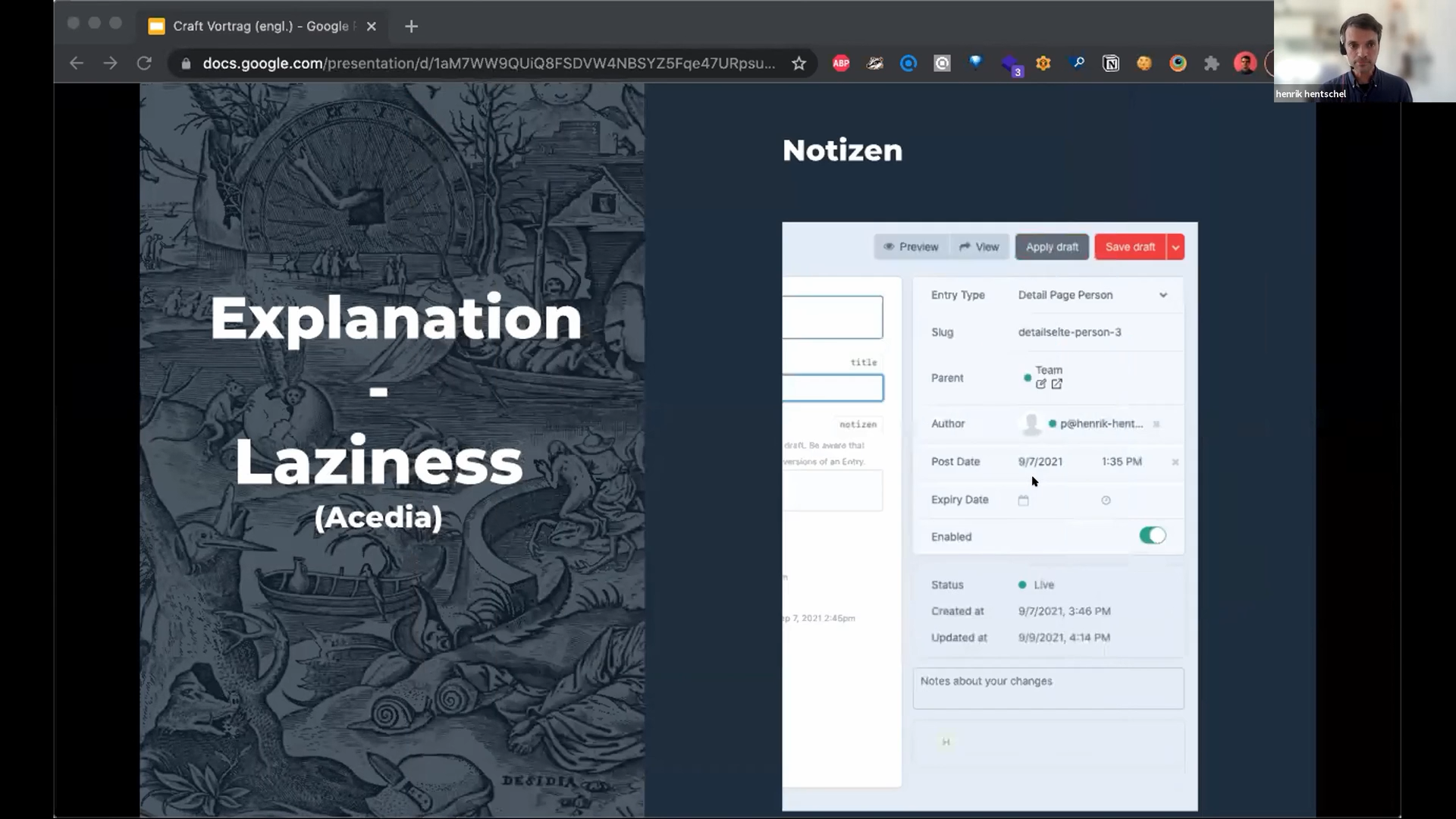Screen dimensions: 1456x819
Task: Click the author p@henrik-hent... name
Action: click(1101, 424)
